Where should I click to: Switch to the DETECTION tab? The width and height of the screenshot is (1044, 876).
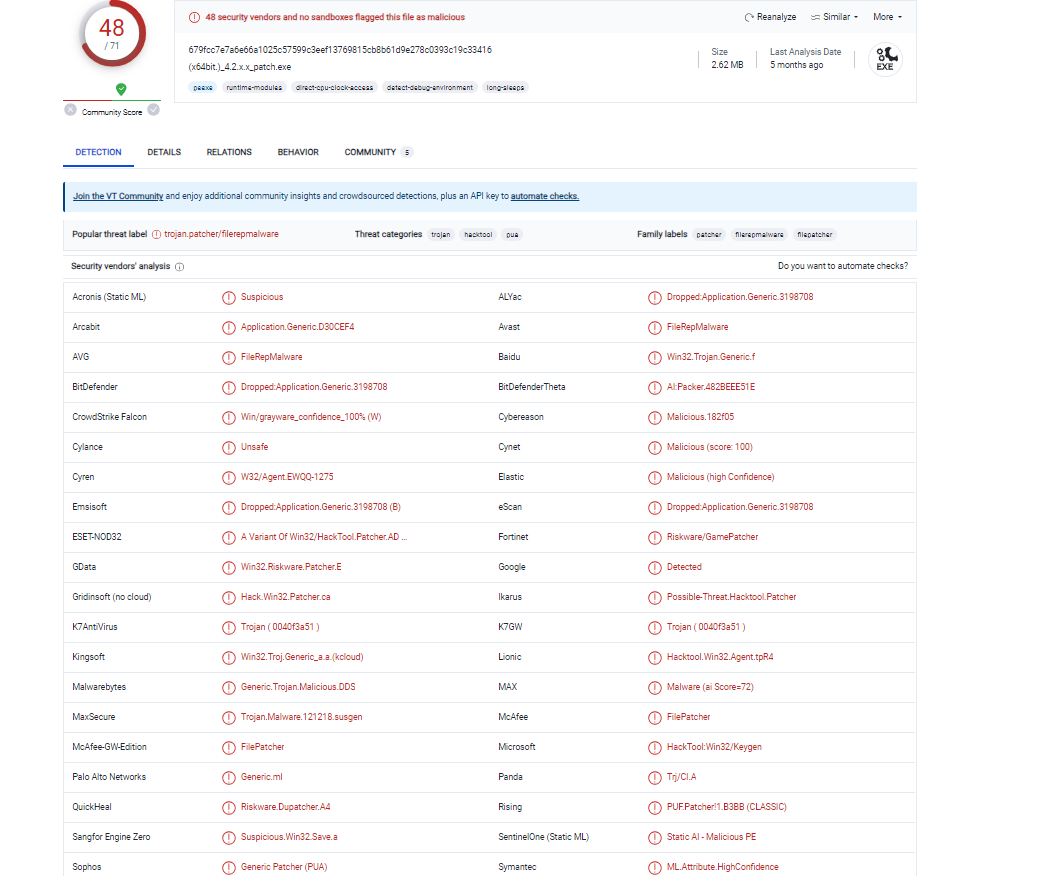tap(99, 152)
